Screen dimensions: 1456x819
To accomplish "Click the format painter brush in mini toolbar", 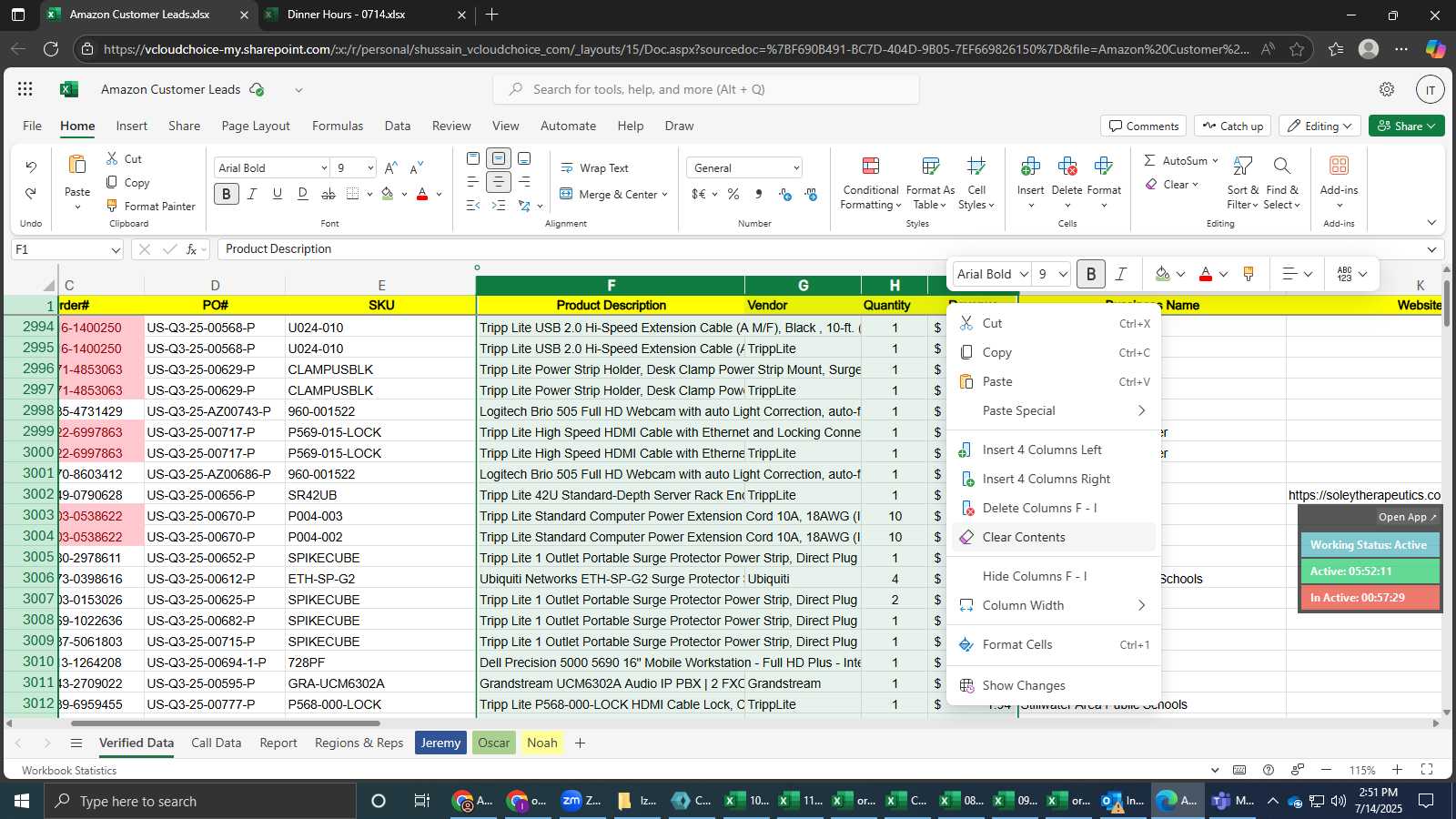I will point(1249,274).
